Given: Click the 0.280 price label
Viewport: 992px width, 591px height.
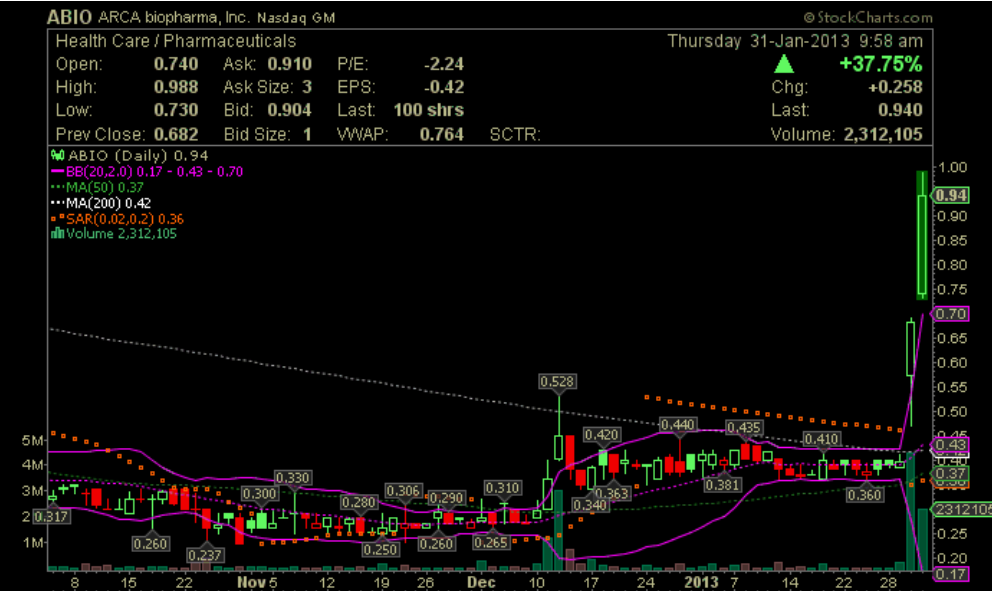Looking at the screenshot, I should point(359,502).
